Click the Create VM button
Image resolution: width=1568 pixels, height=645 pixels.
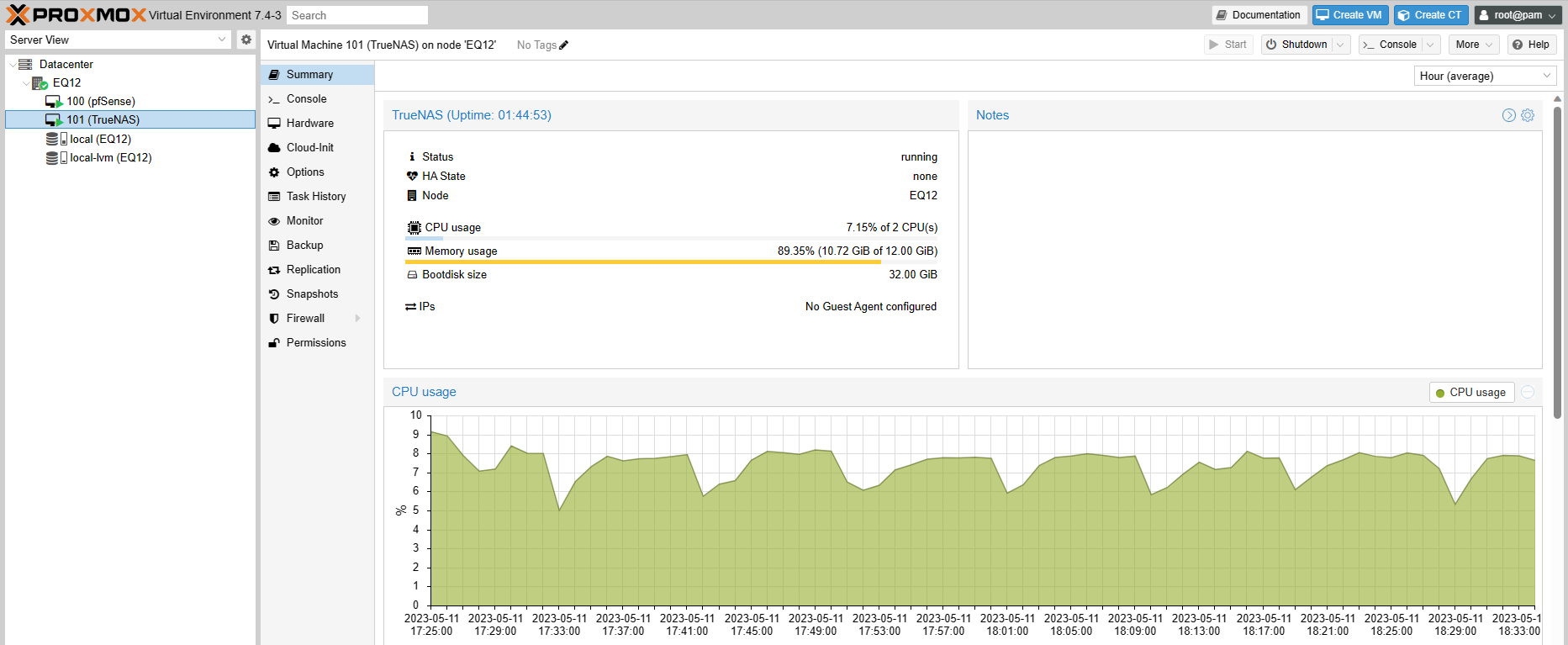click(x=1350, y=15)
